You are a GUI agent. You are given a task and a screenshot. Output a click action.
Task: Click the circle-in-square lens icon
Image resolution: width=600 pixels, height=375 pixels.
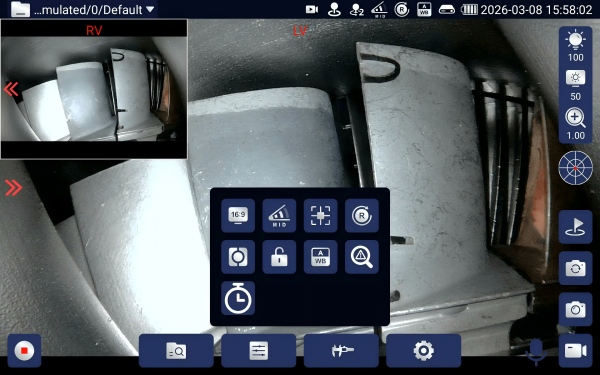click(238, 257)
